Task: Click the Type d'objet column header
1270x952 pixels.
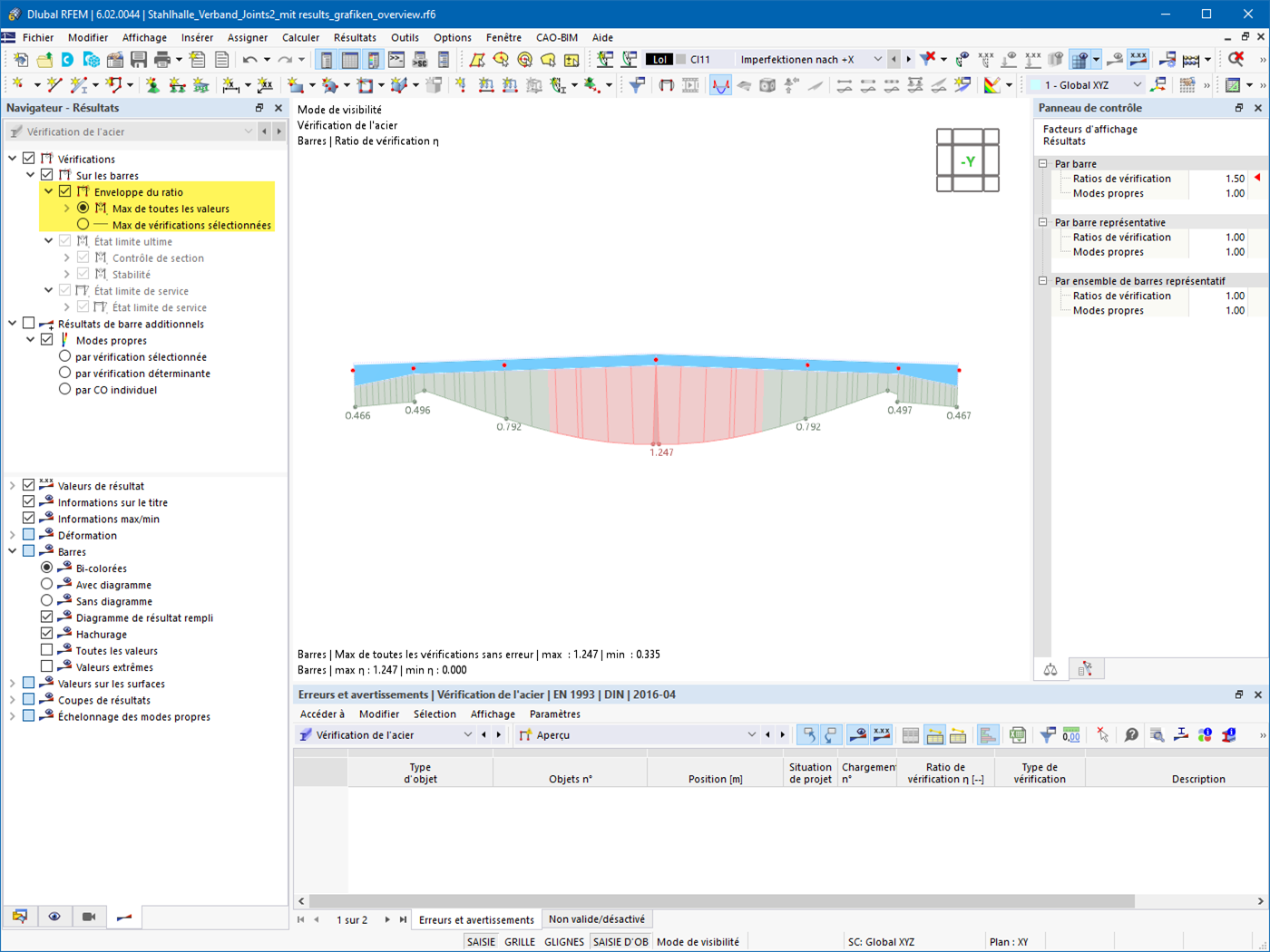Action: (420, 772)
